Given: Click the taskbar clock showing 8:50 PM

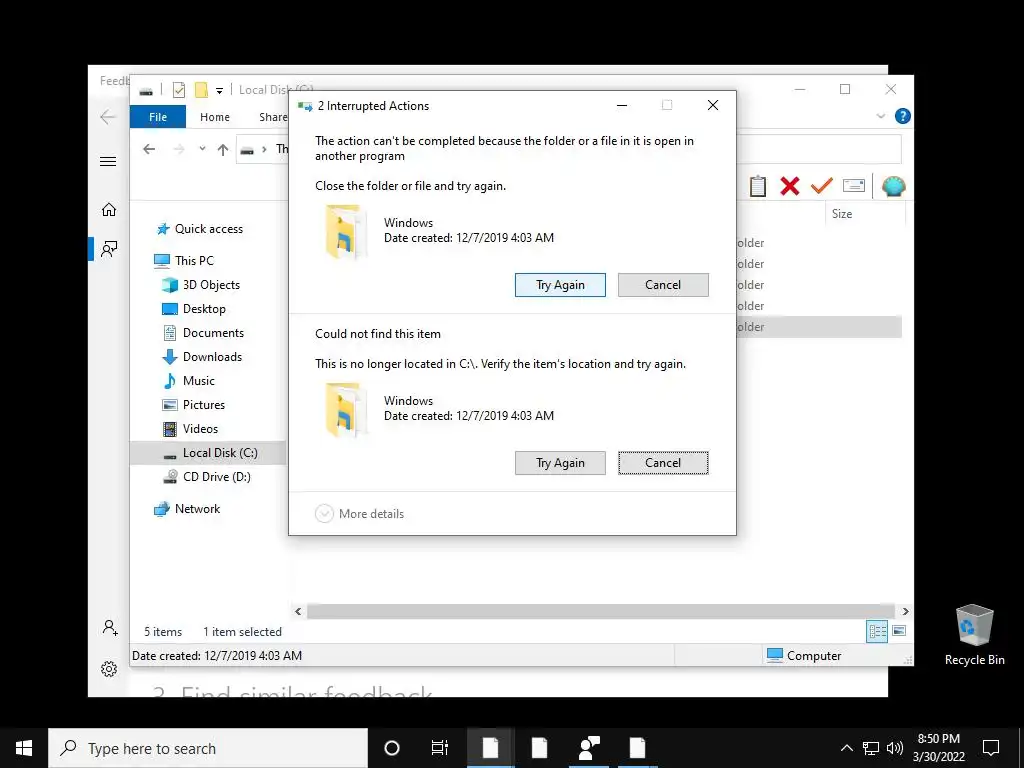Looking at the screenshot, I should [x=938, y=748].
